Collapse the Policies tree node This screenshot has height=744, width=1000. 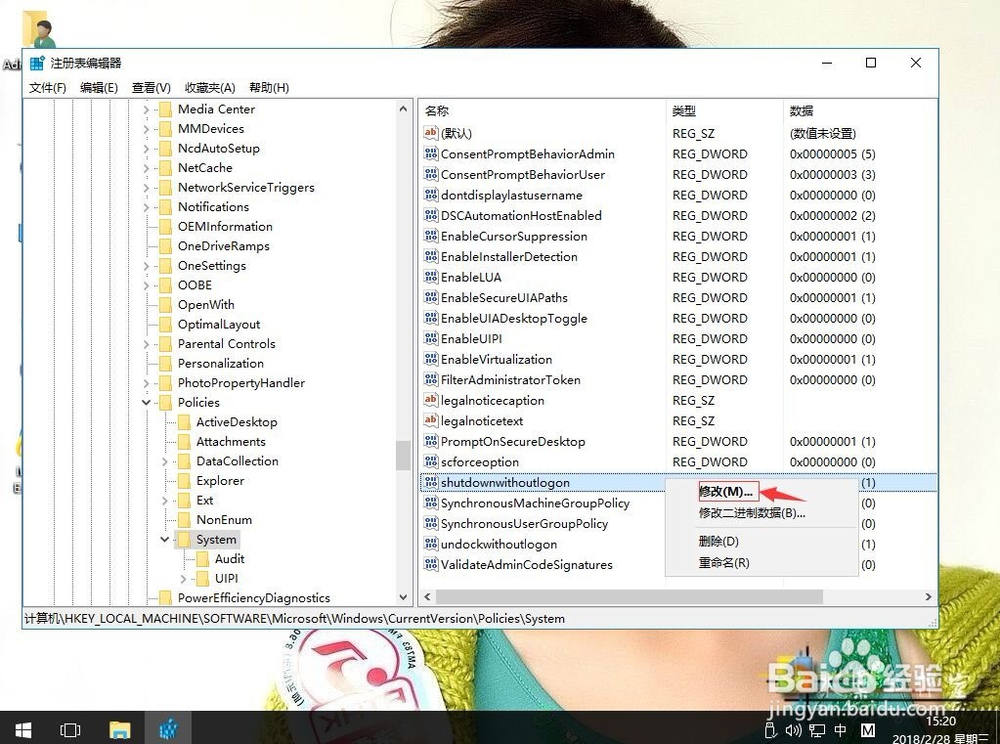click(x=148, y=402)
